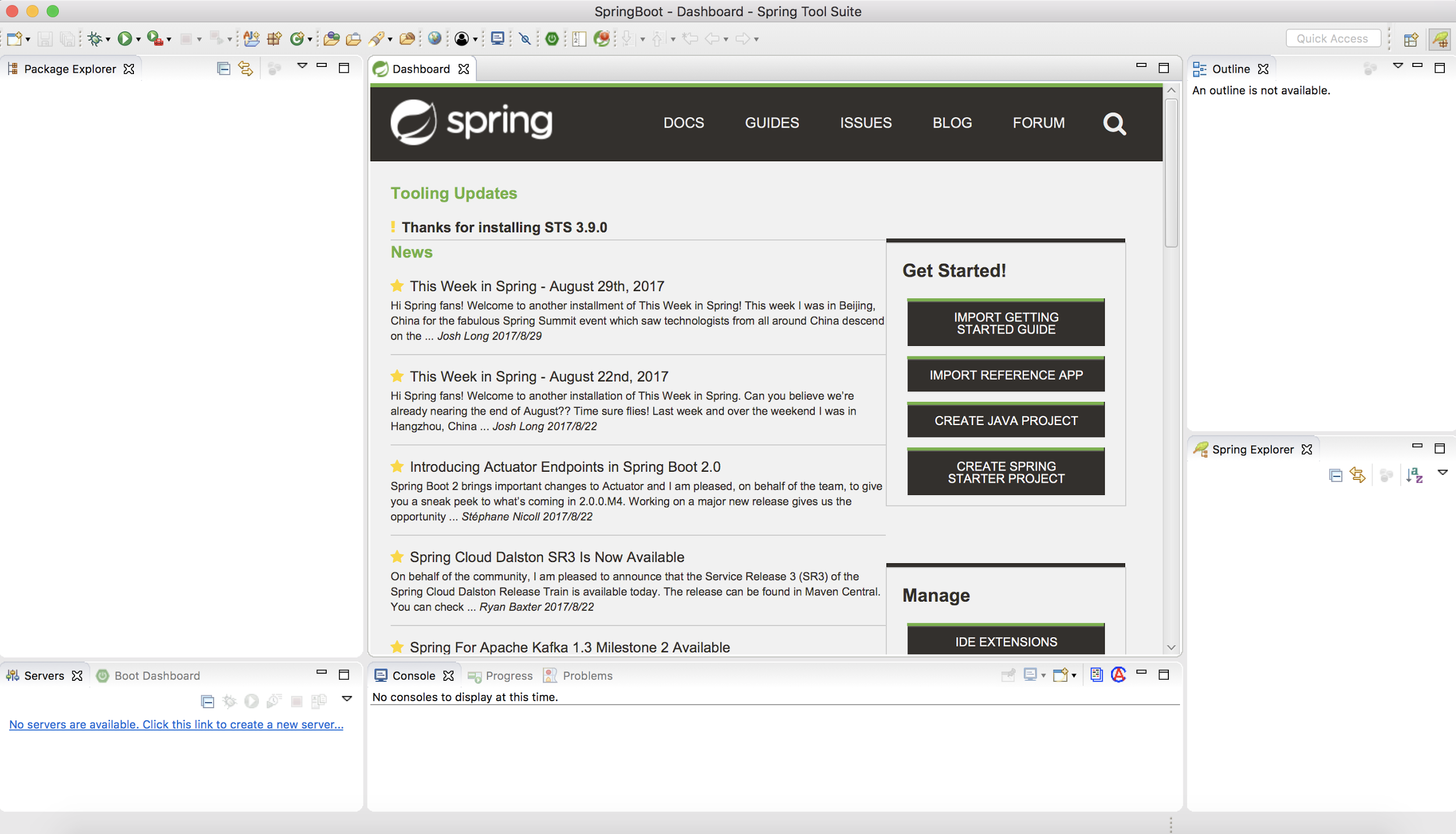Click the Open Console new window icon
Image resolution: width=1456 pixels, height=834 pixels.
(1061, 674)
